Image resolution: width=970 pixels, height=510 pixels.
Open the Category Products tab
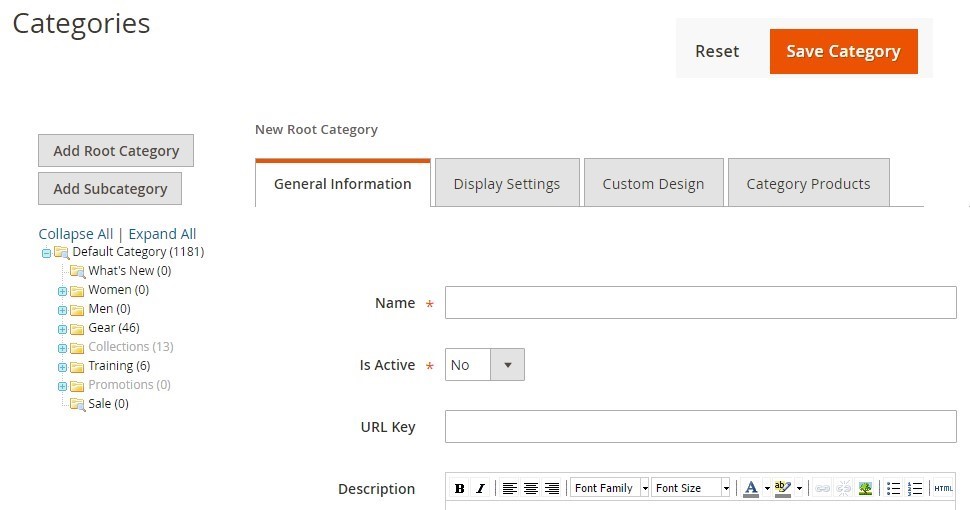click(808, 184)
